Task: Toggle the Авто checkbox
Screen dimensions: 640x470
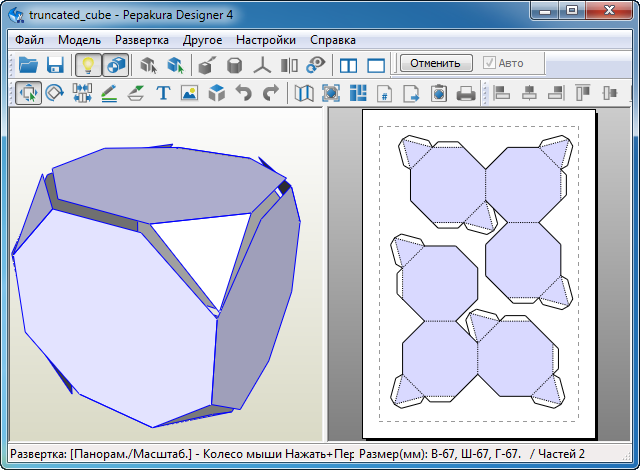Action: tap(489, 63)
